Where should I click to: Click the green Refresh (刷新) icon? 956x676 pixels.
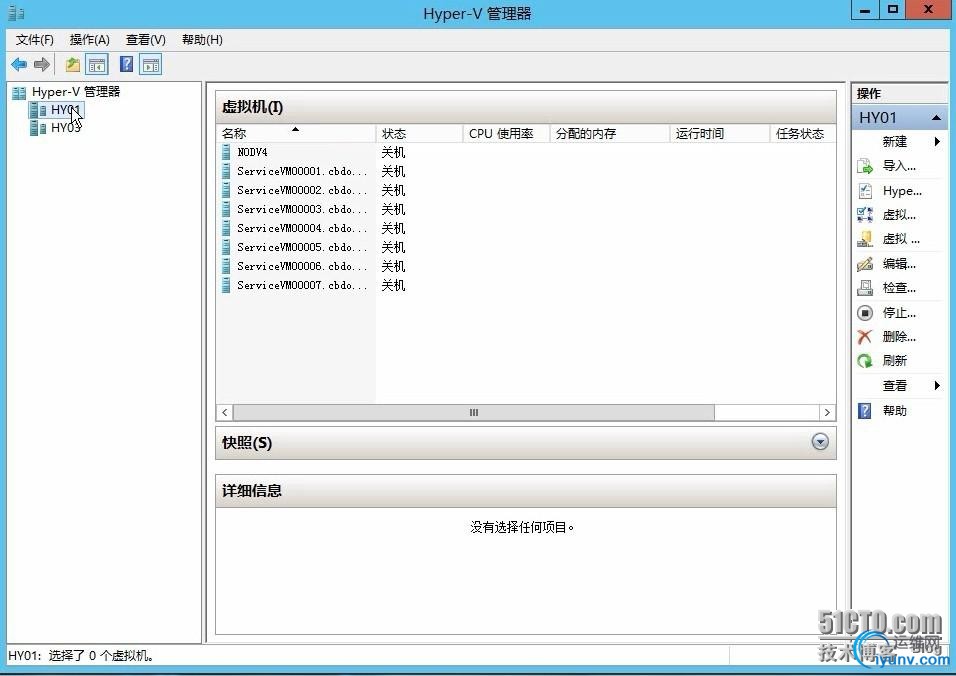[865, 361]
